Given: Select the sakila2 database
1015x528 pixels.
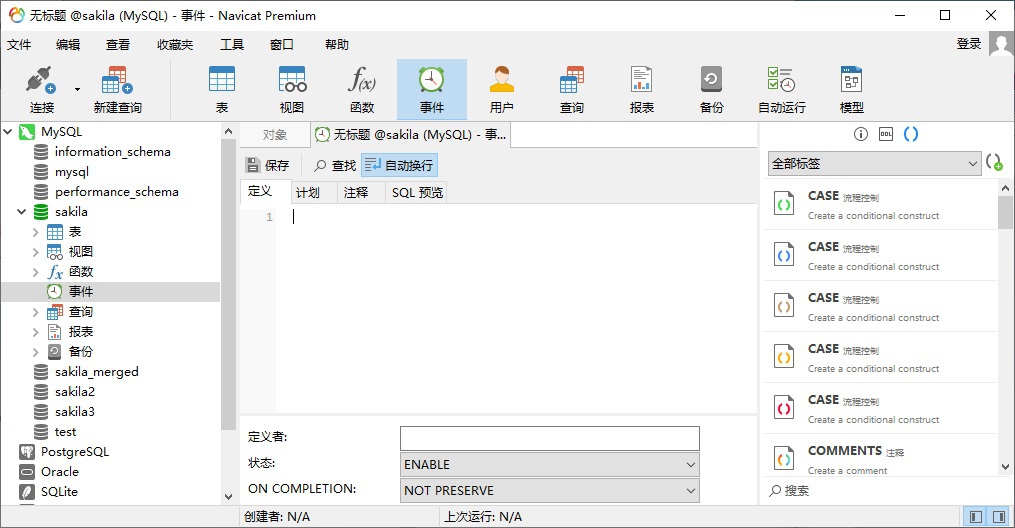Looking at the screenshot, I should pos(74,391).
